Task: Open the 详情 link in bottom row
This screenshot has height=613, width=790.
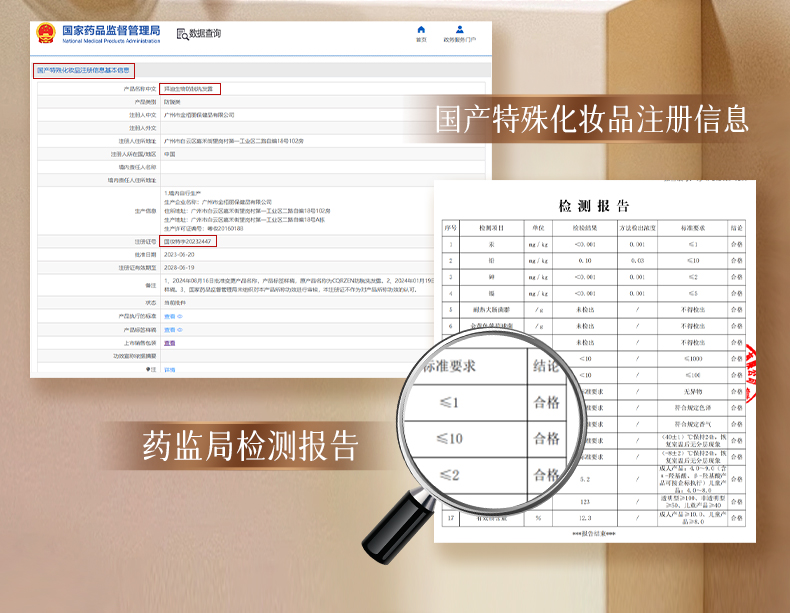Action: click(170, 370)
